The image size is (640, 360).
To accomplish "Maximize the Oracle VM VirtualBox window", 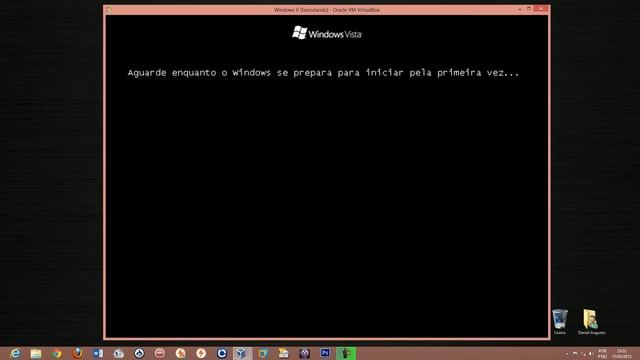I will [x=529, y=9].
